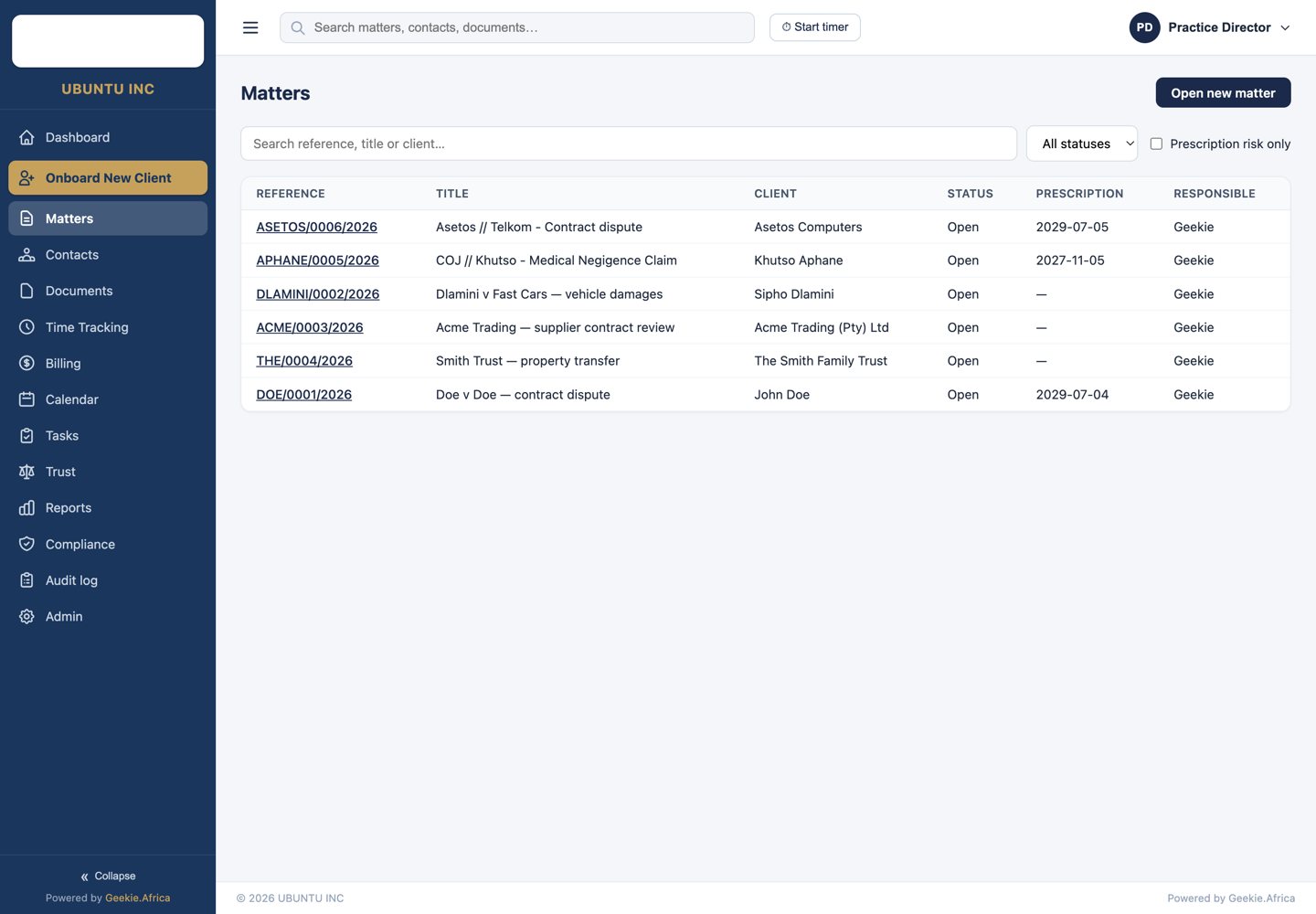Click title Smith Trust — property transfer
This screenshot has height=914, width=1316.
(x=527, y=361)
